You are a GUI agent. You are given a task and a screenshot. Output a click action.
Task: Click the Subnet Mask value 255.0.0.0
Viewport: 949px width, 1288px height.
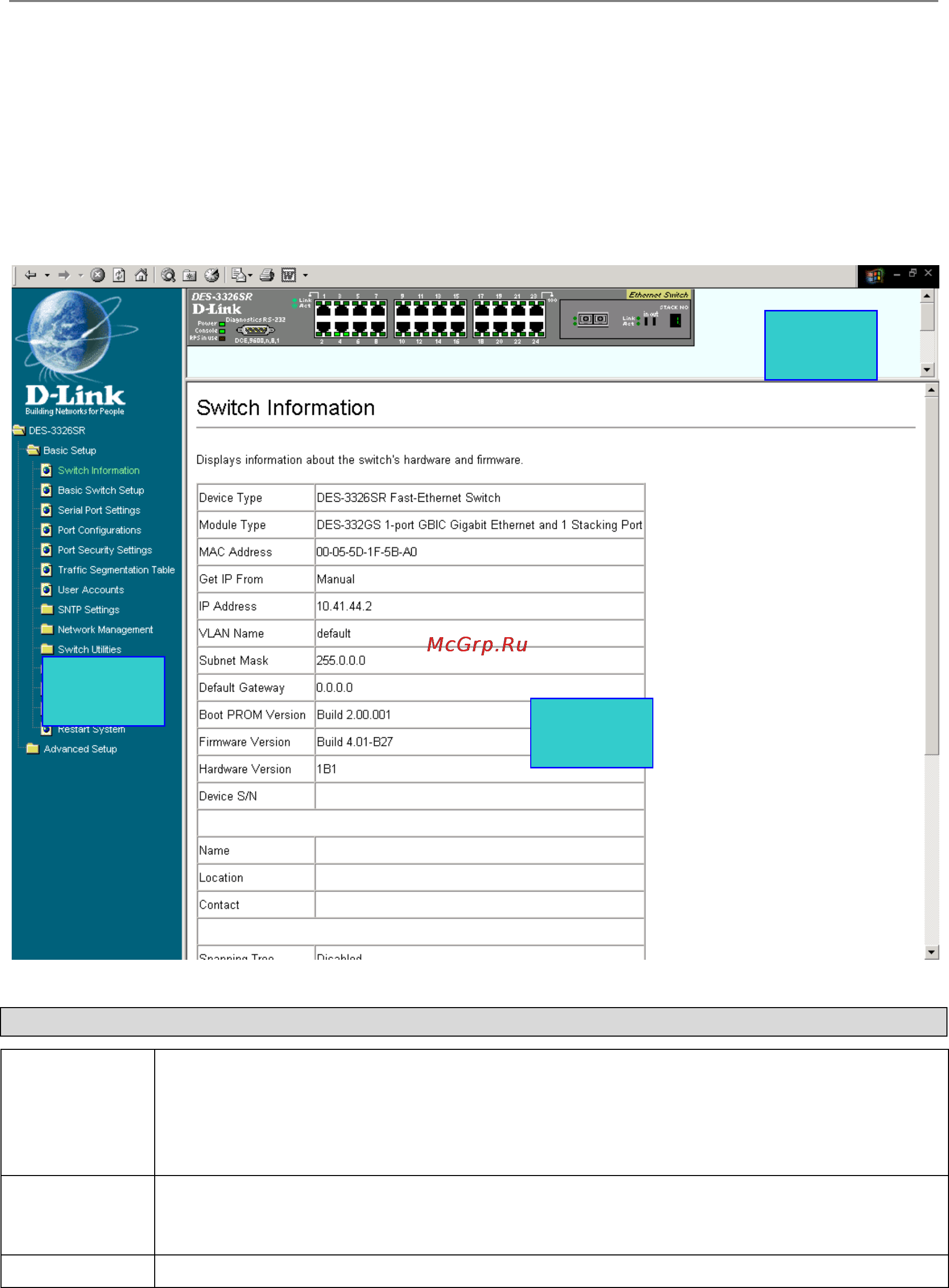[340, 661]
